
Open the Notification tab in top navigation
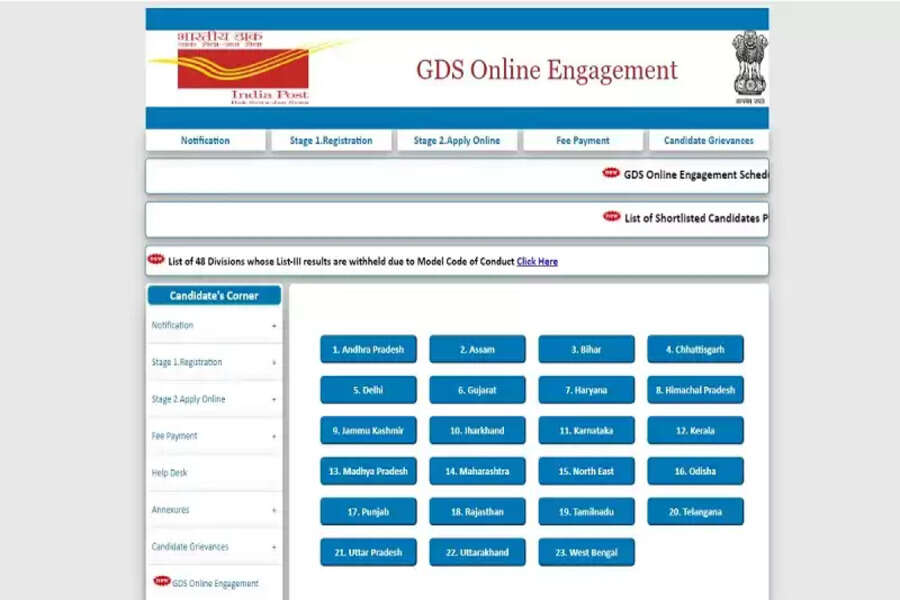[x=205, y=141]
